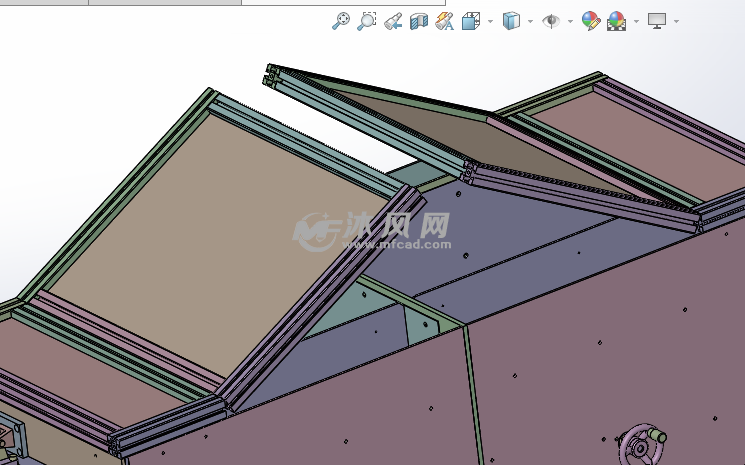The height and width of the screenshot is (465, 745).
Task: Return to Previous View
Action: pyautogui.click(x=393, y=21)
